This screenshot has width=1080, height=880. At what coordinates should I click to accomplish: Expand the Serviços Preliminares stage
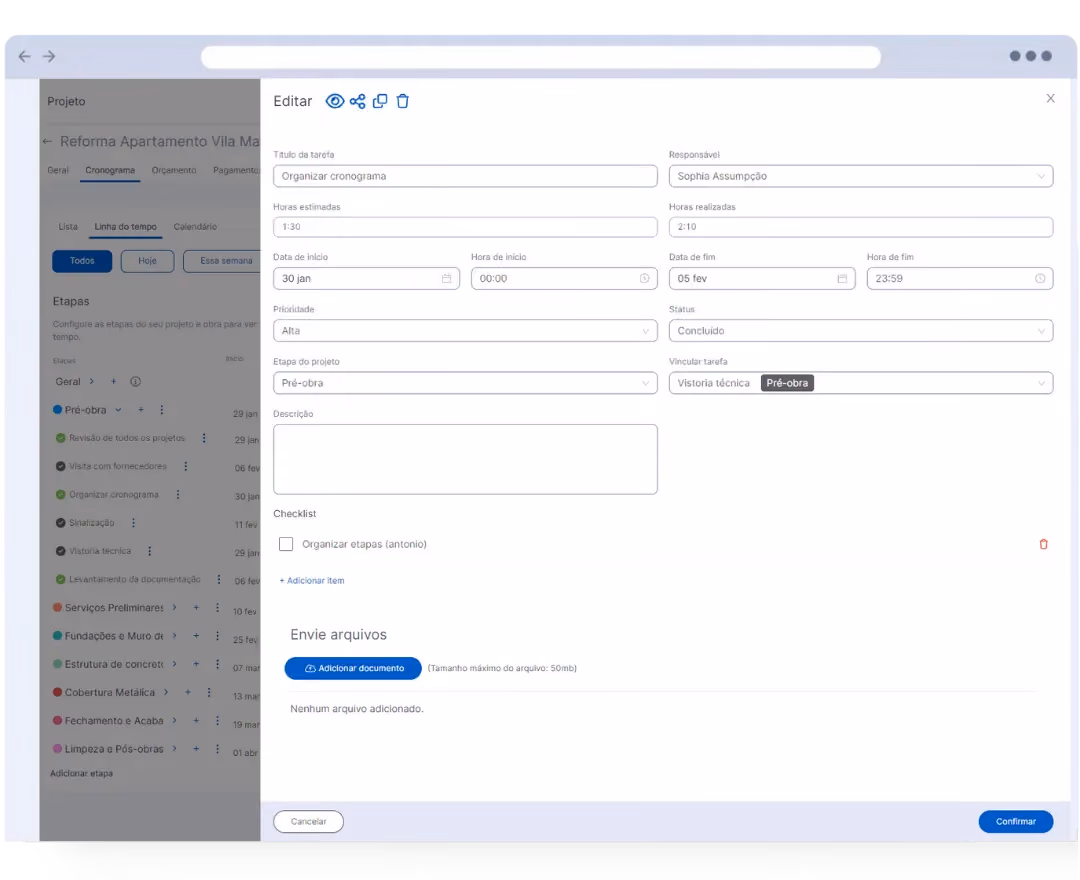point(174,607)
